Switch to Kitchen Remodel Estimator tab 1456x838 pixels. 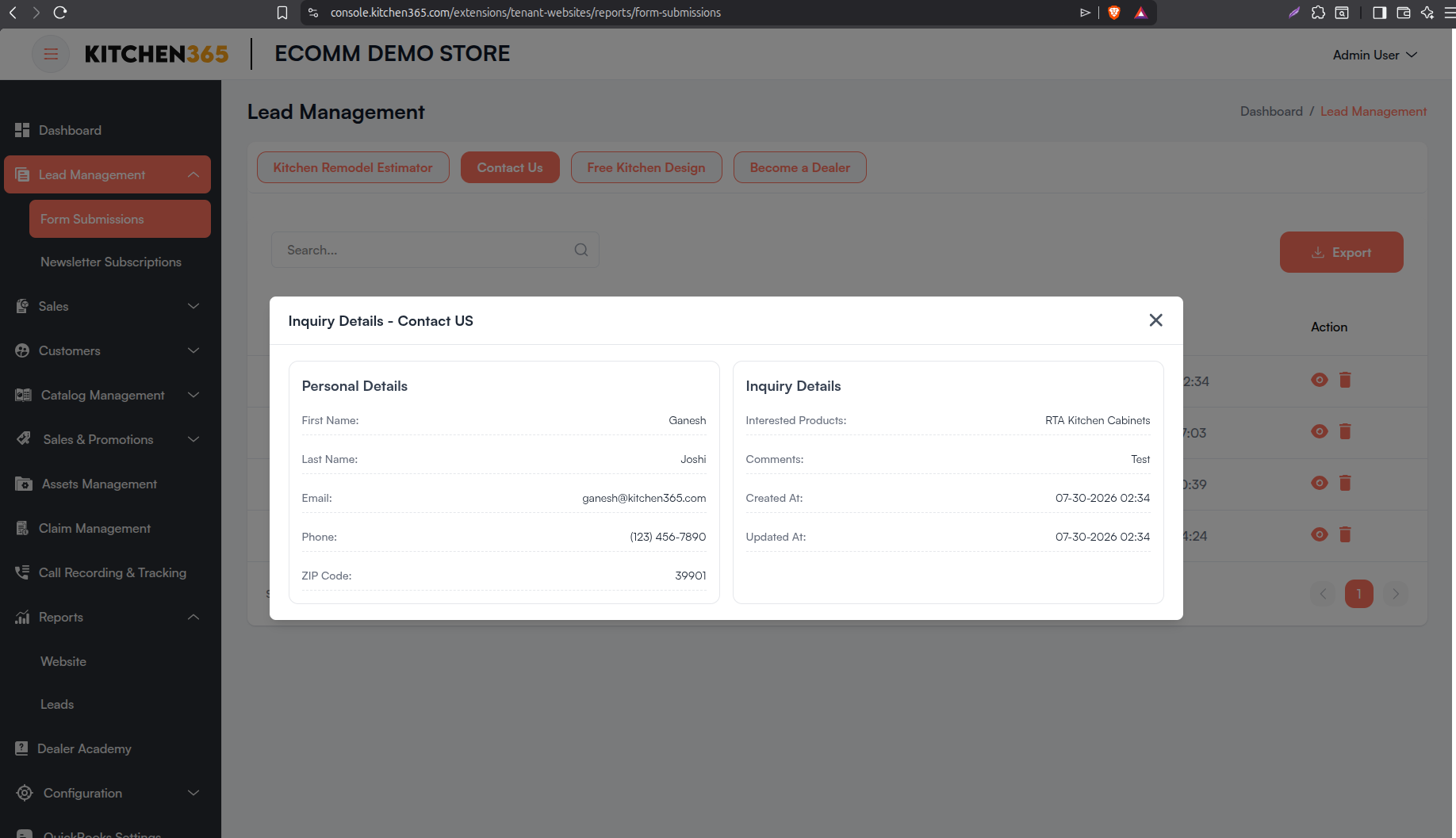353,167
